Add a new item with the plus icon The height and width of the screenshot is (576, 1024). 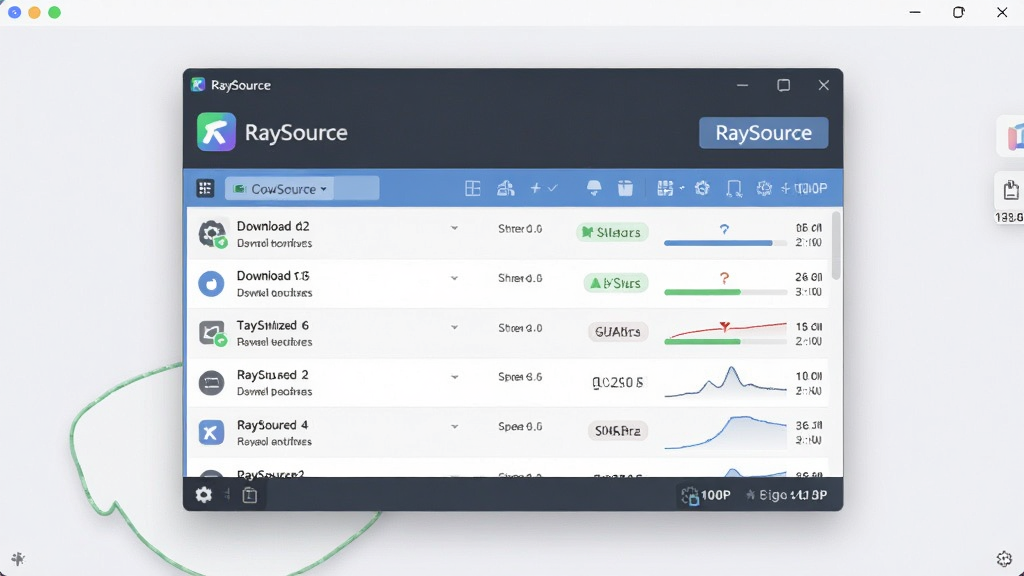(x=536, y=188)
